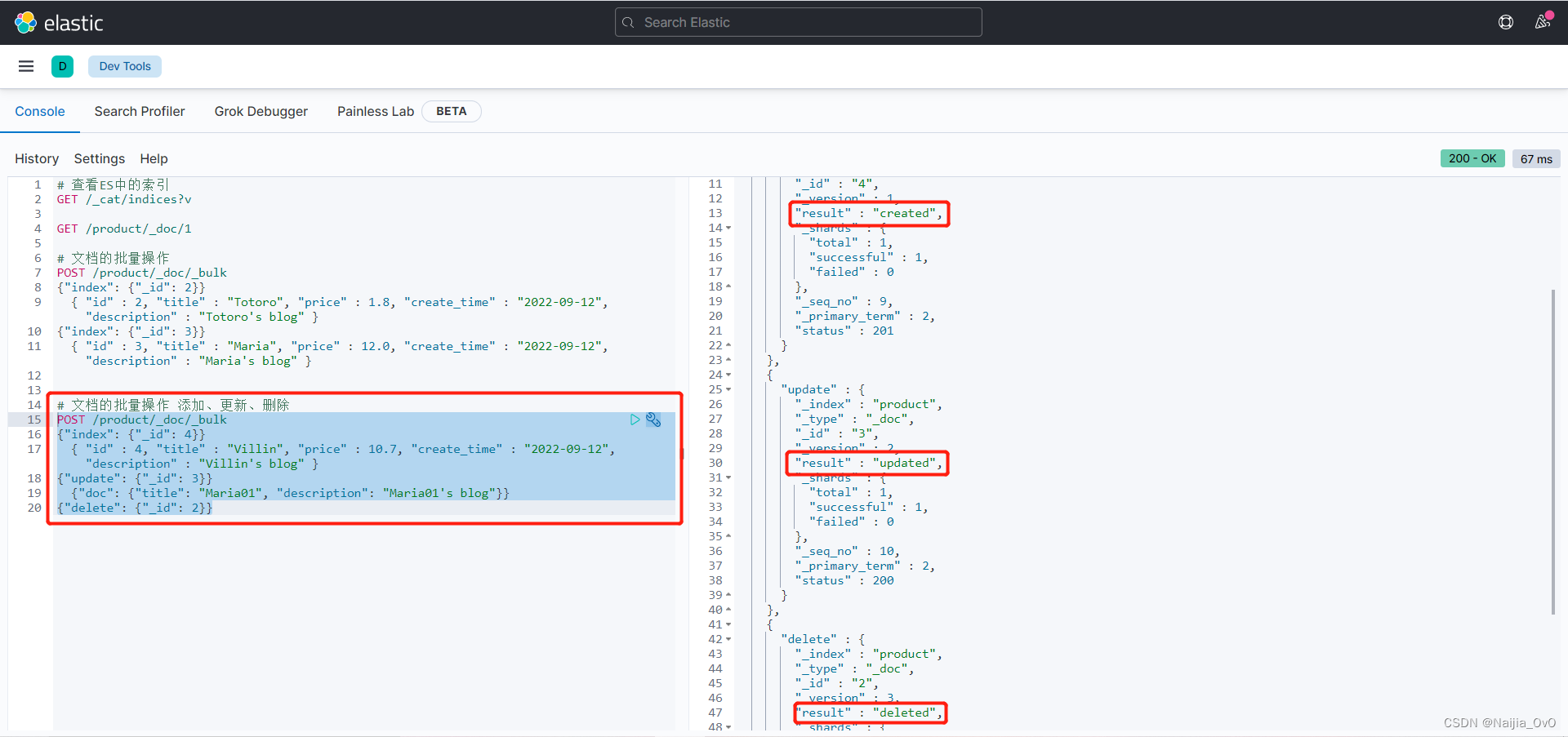Collapse the _shards block at line 31
Viewport: 1568px width, 737px height.
(728, 478)
